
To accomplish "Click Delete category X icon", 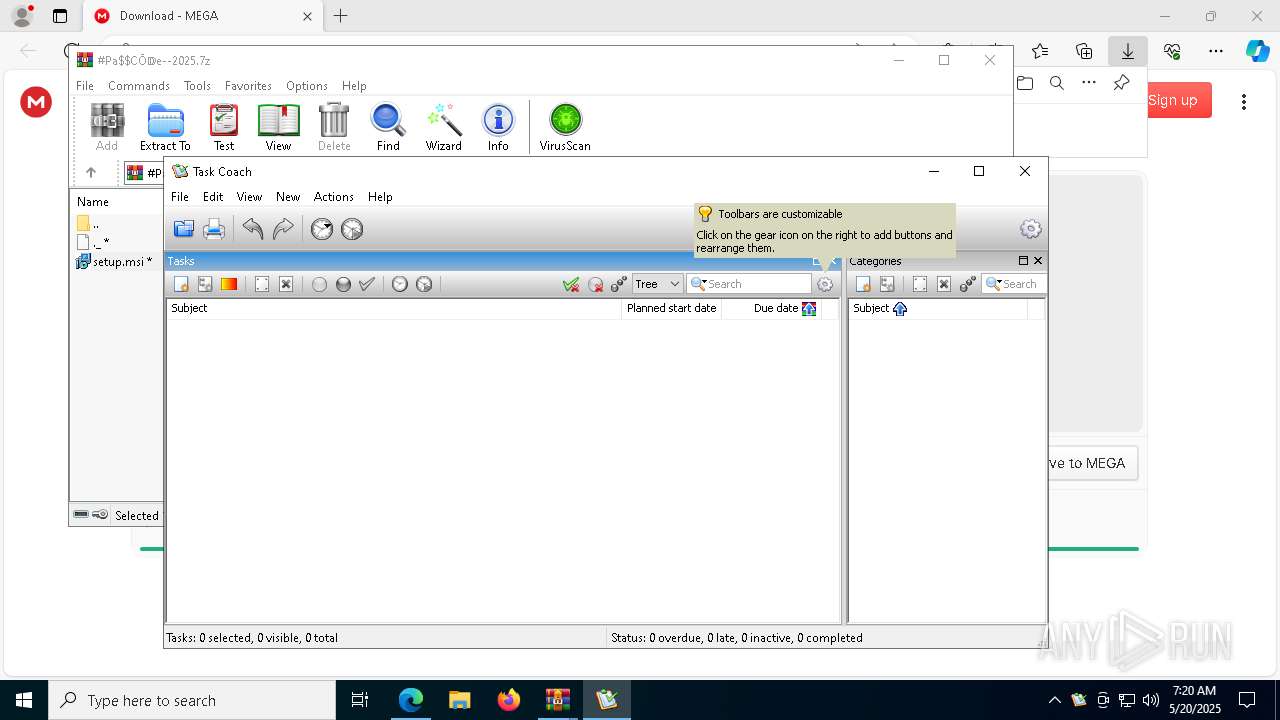I will 944,284.
